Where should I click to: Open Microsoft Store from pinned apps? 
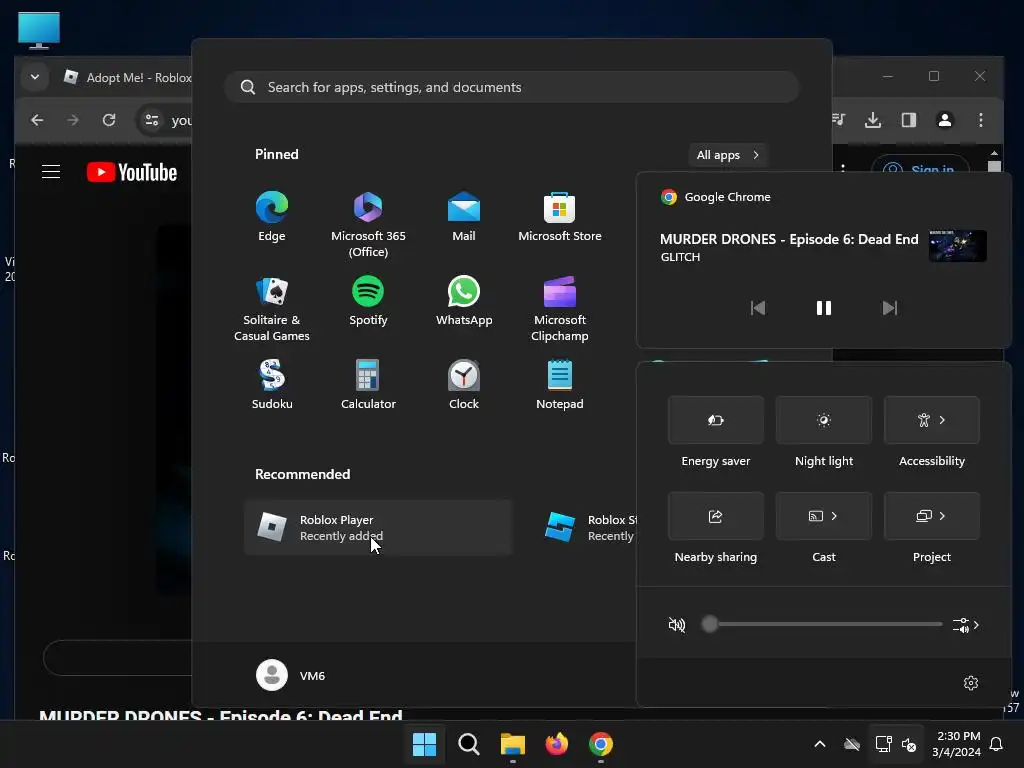coord(560,217)
